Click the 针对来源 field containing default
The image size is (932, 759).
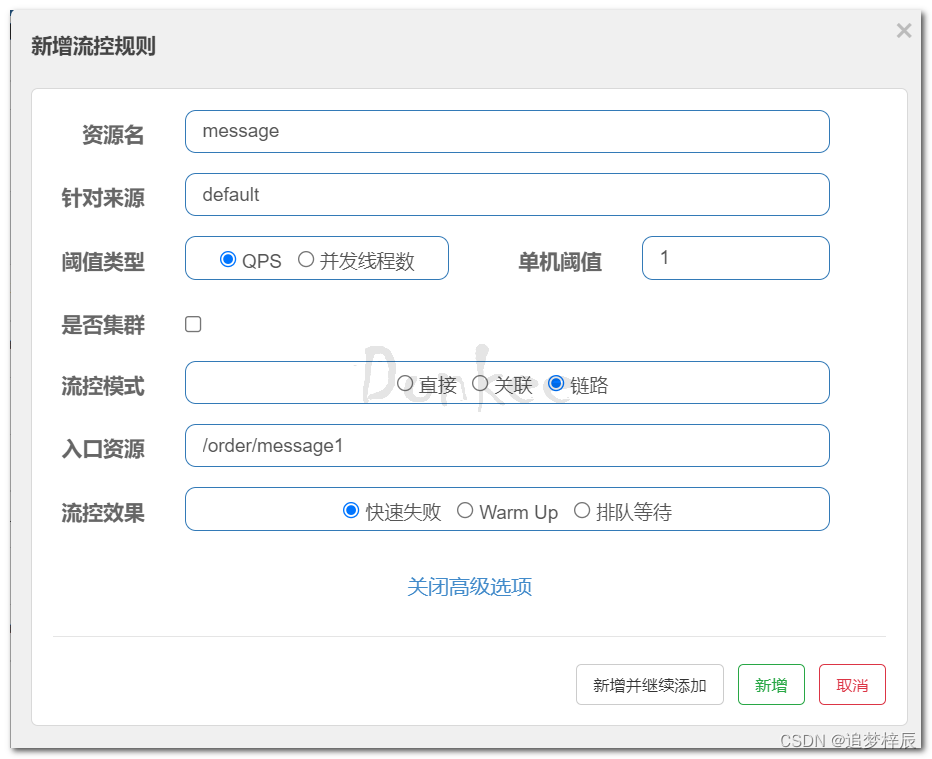click(x=507, y=194)
